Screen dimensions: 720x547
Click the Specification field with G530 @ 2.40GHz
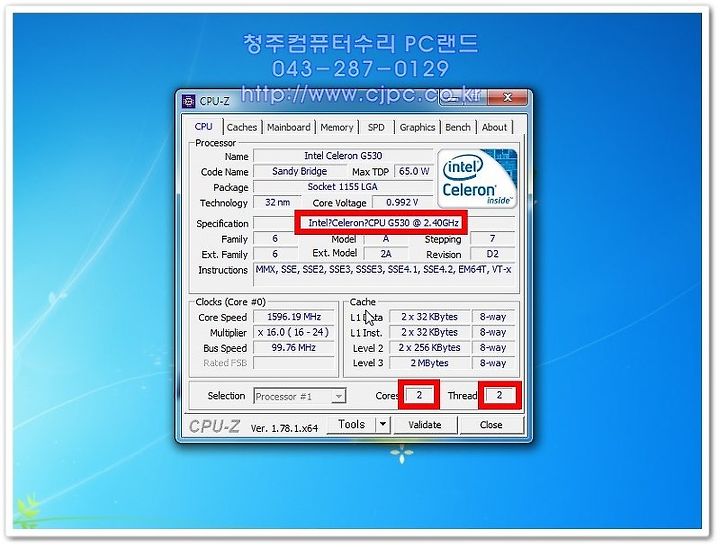(x=384, y=223)
